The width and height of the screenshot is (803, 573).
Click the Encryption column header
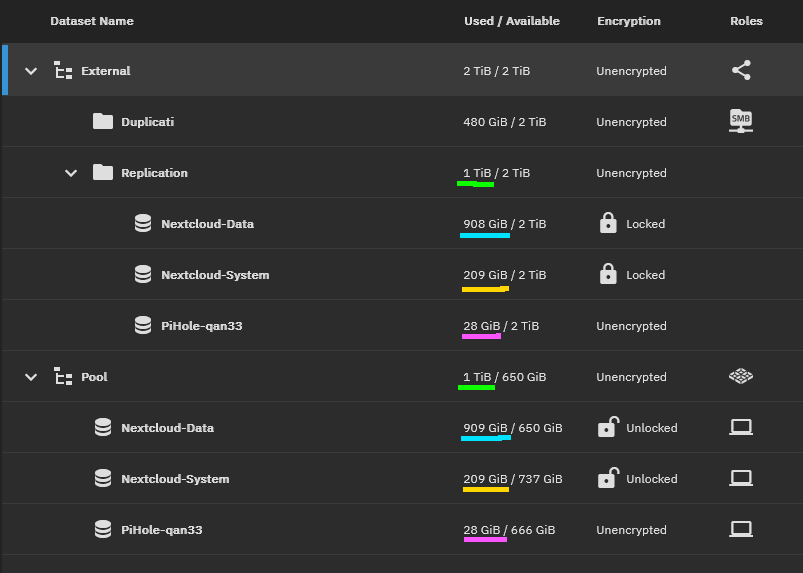pos(629,21)
